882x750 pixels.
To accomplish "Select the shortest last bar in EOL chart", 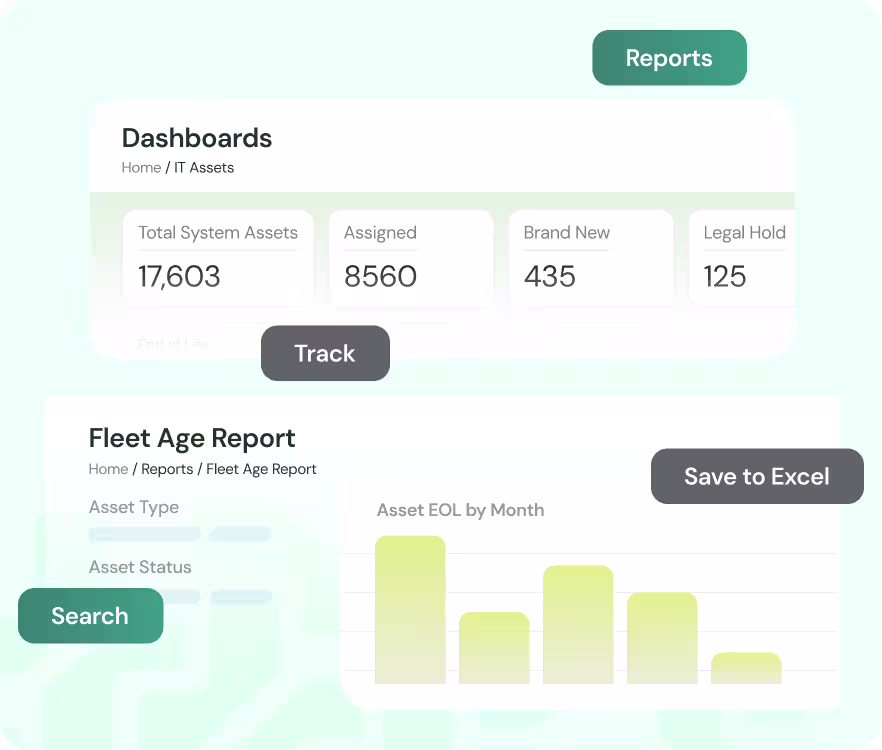I will [x=746, y=668].
